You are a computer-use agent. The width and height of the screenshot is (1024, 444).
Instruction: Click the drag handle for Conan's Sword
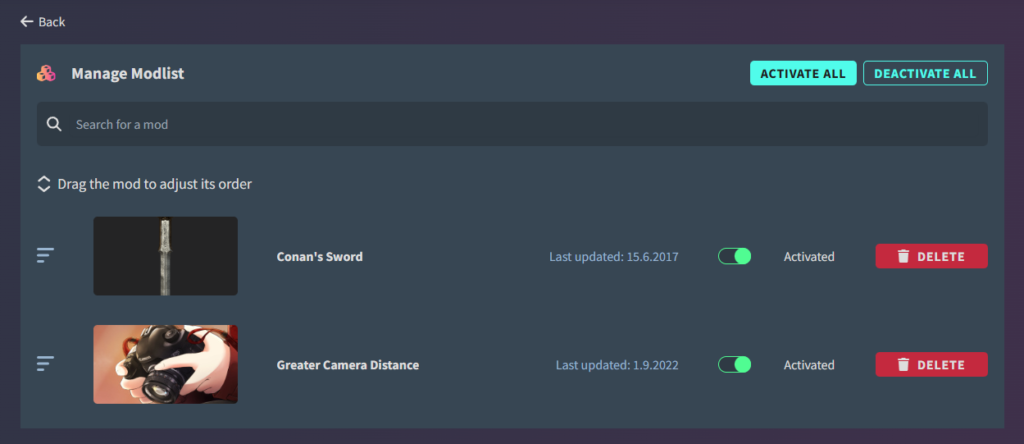(x=45, y=256)
